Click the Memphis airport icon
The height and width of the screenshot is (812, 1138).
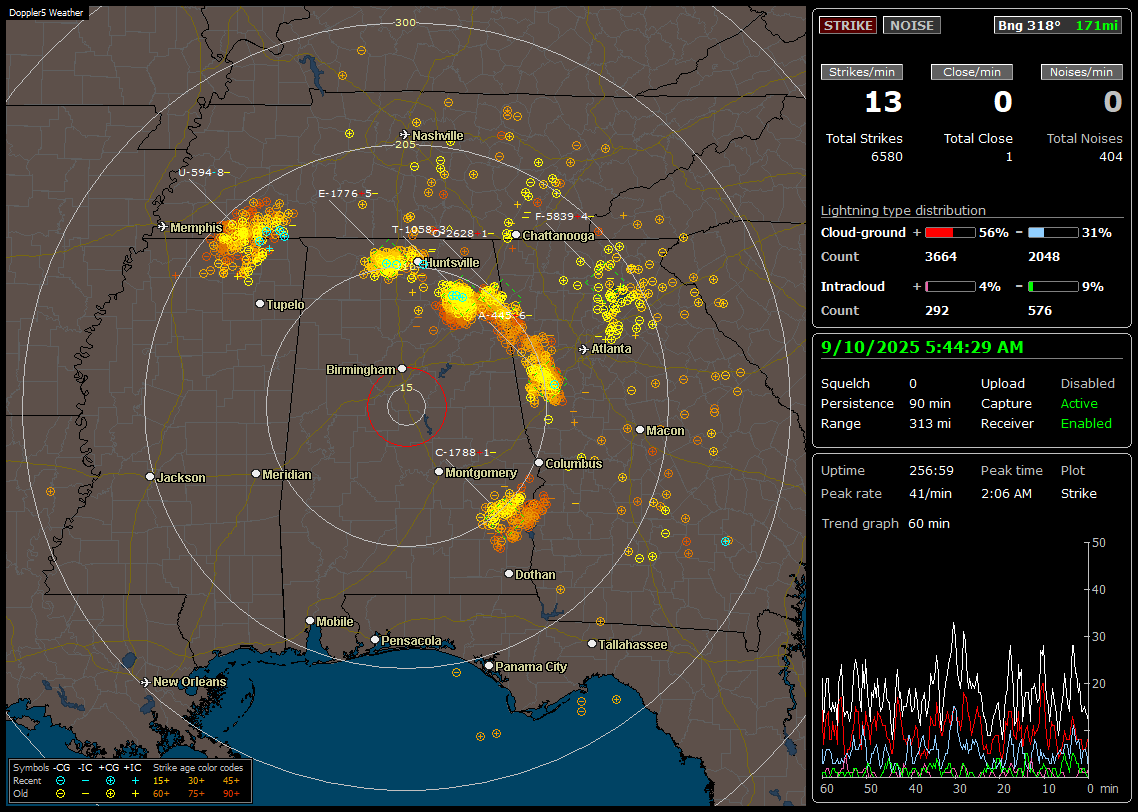point(163,227)
